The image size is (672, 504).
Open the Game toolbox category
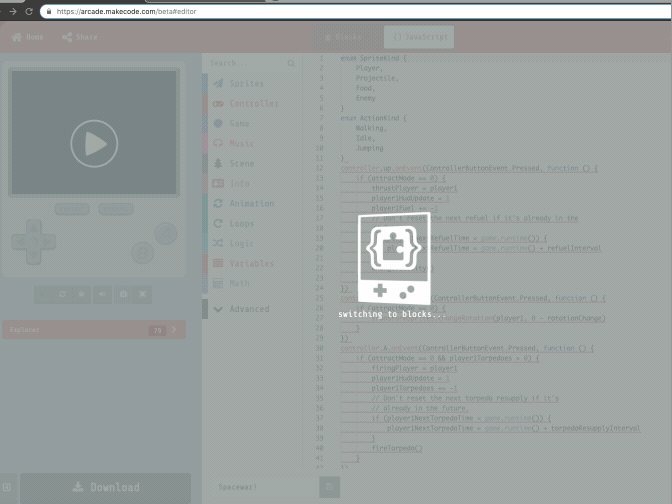point(252,123)
